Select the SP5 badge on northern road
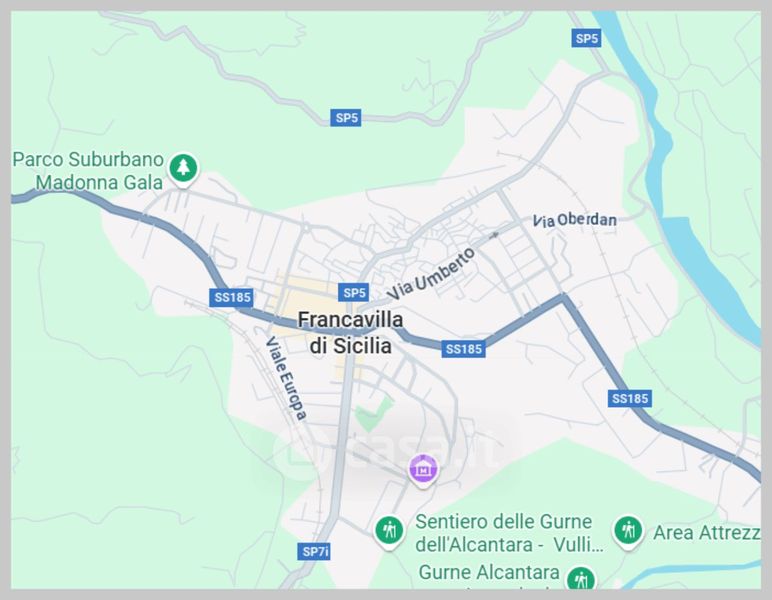The width and height of the screenshot is (772, 600). [x=346, y=118]
